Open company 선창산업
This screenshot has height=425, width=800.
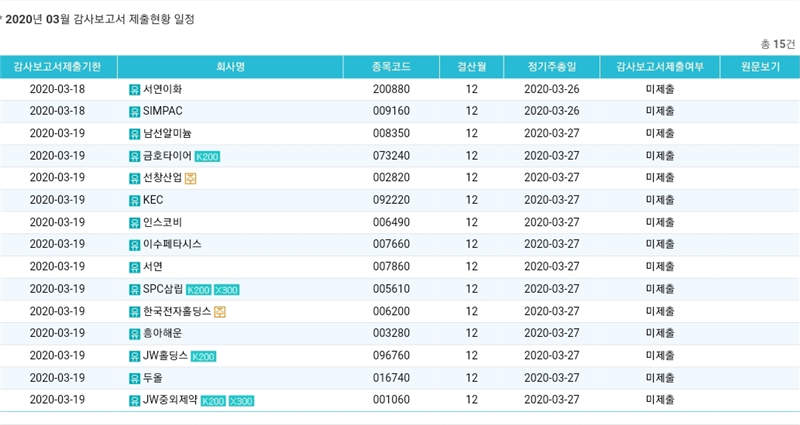coord(162,178)
